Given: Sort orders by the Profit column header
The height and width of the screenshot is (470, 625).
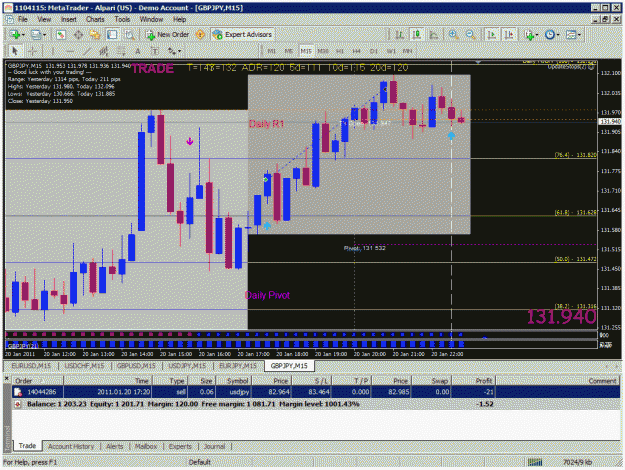Looking at the screenshot, I should pyautogui.click(x=474, y=381).
